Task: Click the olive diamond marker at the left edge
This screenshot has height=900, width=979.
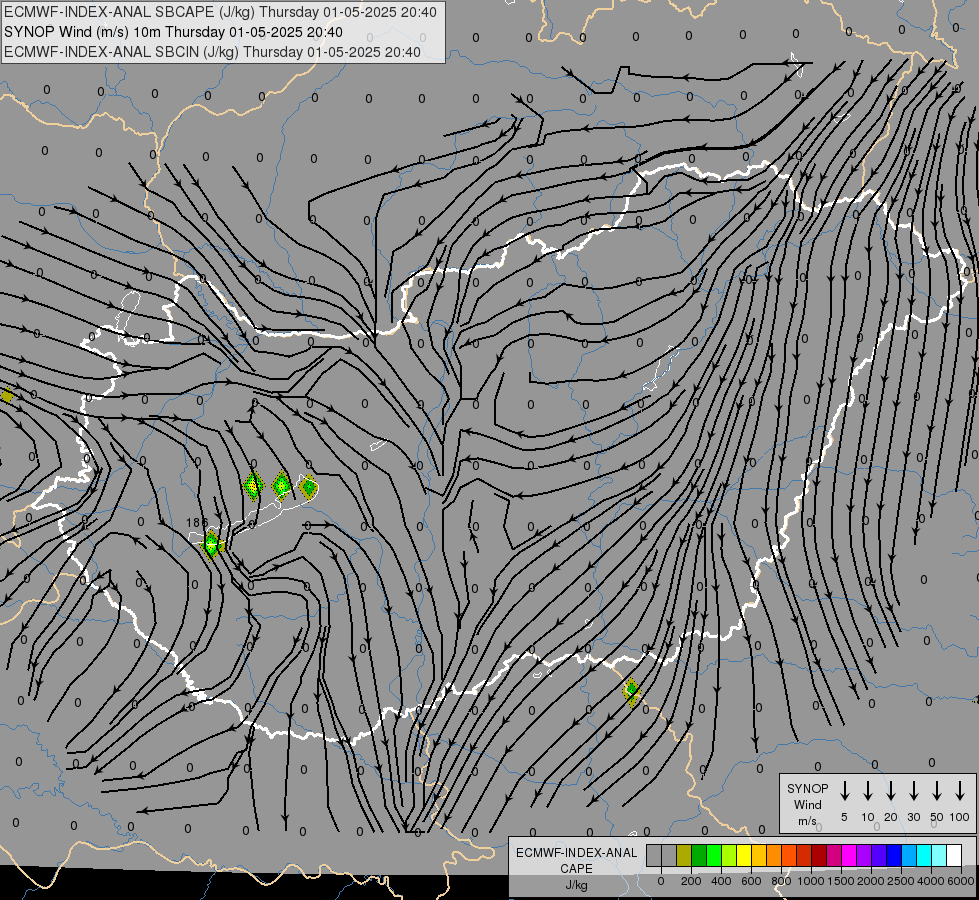Action: [x=7, y=396]
